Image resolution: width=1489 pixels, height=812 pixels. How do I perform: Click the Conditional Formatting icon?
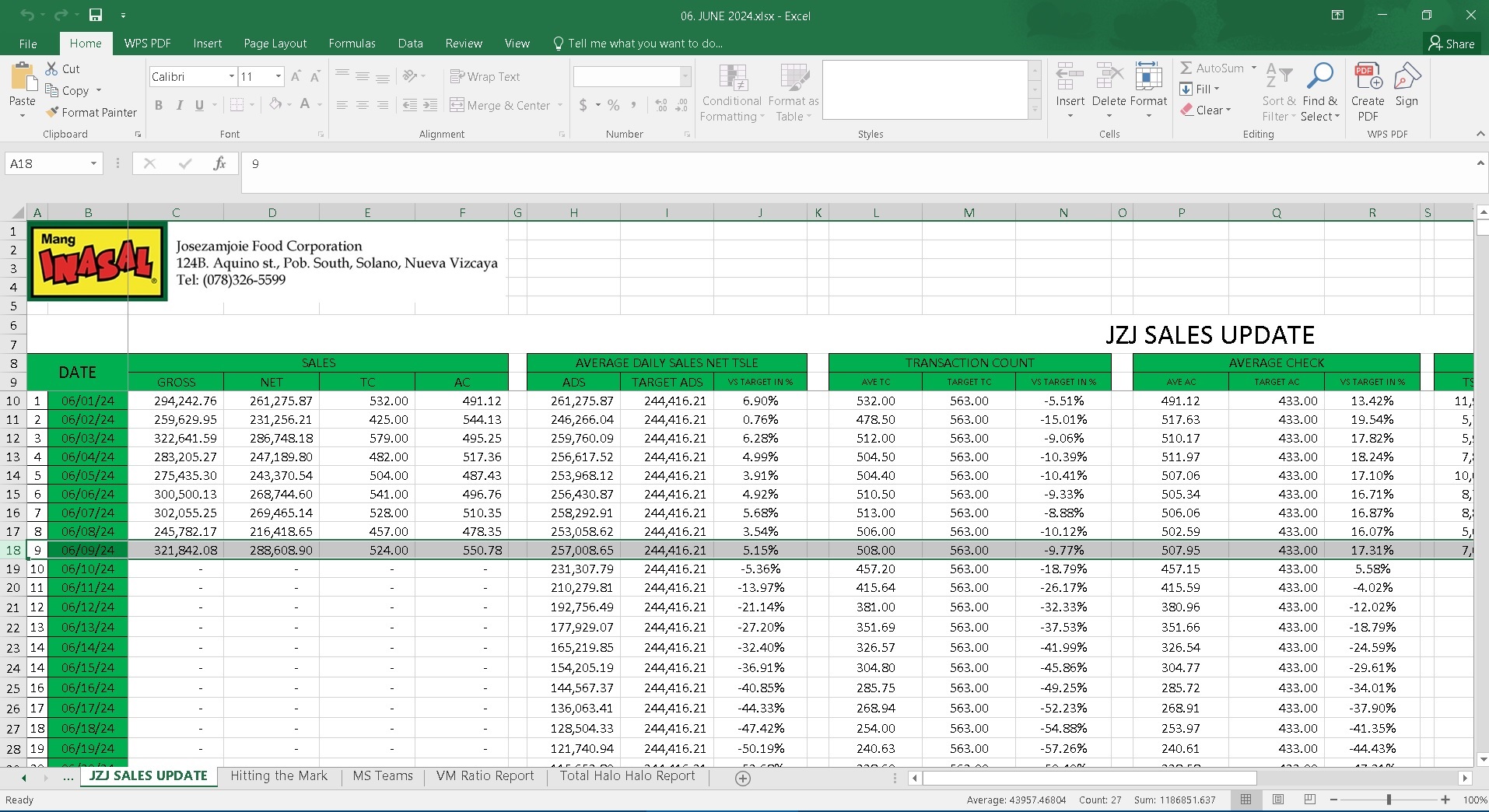click(732, 79)
